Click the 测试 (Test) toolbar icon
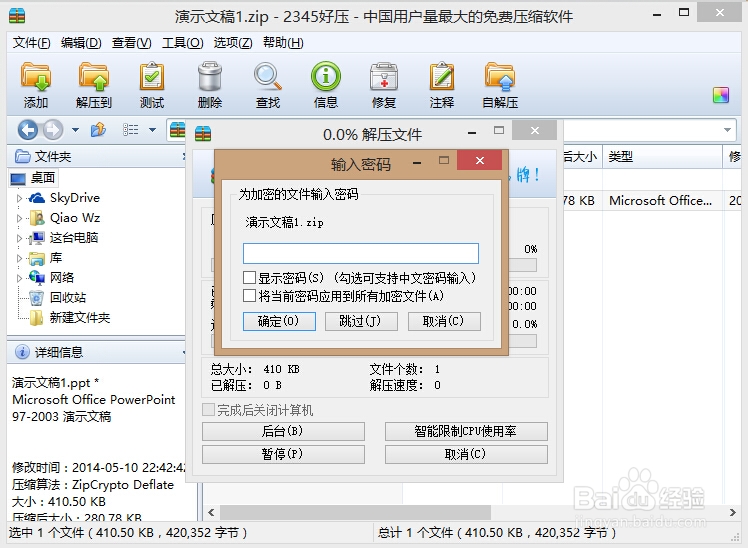Image resolution: width=748 pixels, height=548 pixels. tap(152, 77)
